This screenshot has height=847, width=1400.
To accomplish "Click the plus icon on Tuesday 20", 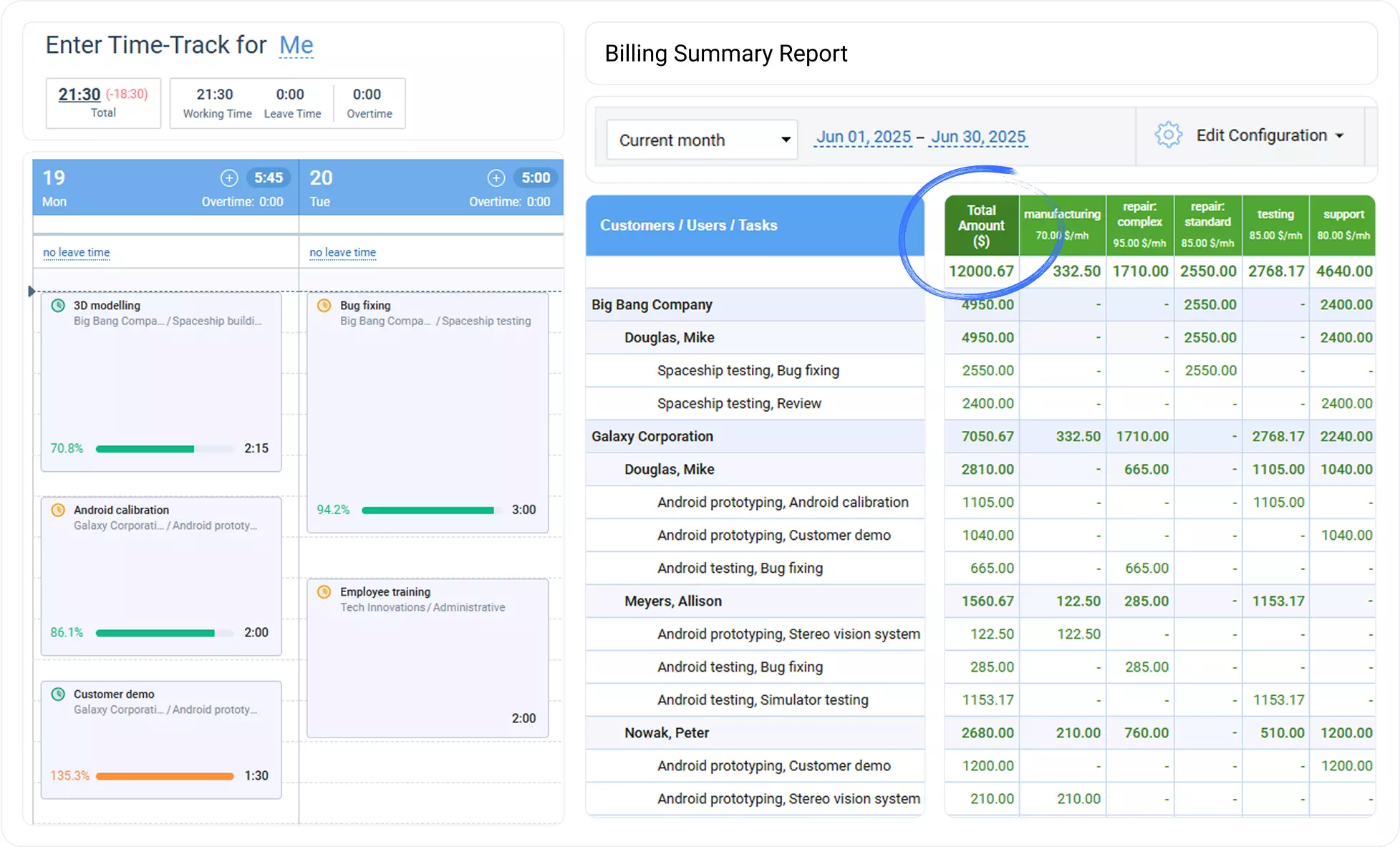I will tap(496, 178).
